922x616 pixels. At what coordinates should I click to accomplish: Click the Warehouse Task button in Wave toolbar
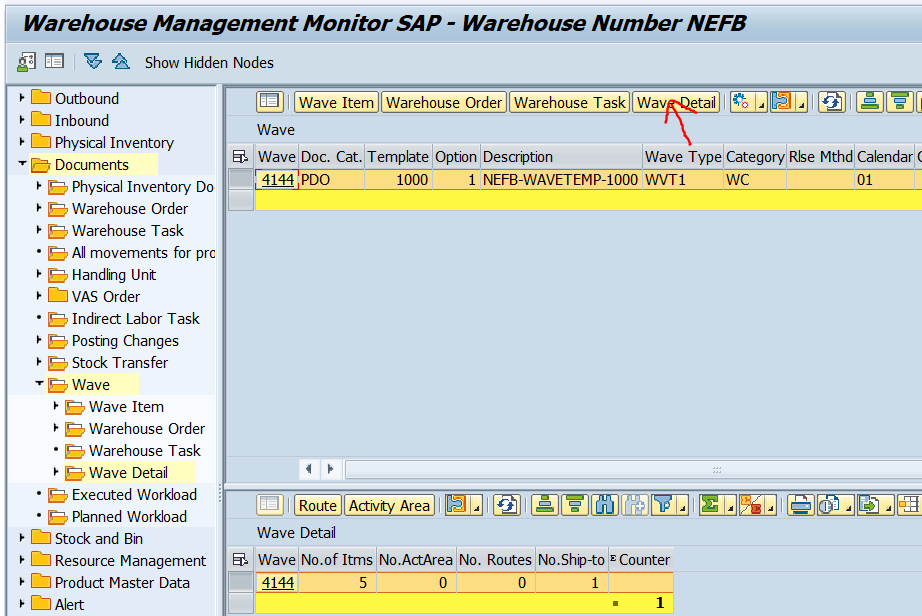[569, 102]
